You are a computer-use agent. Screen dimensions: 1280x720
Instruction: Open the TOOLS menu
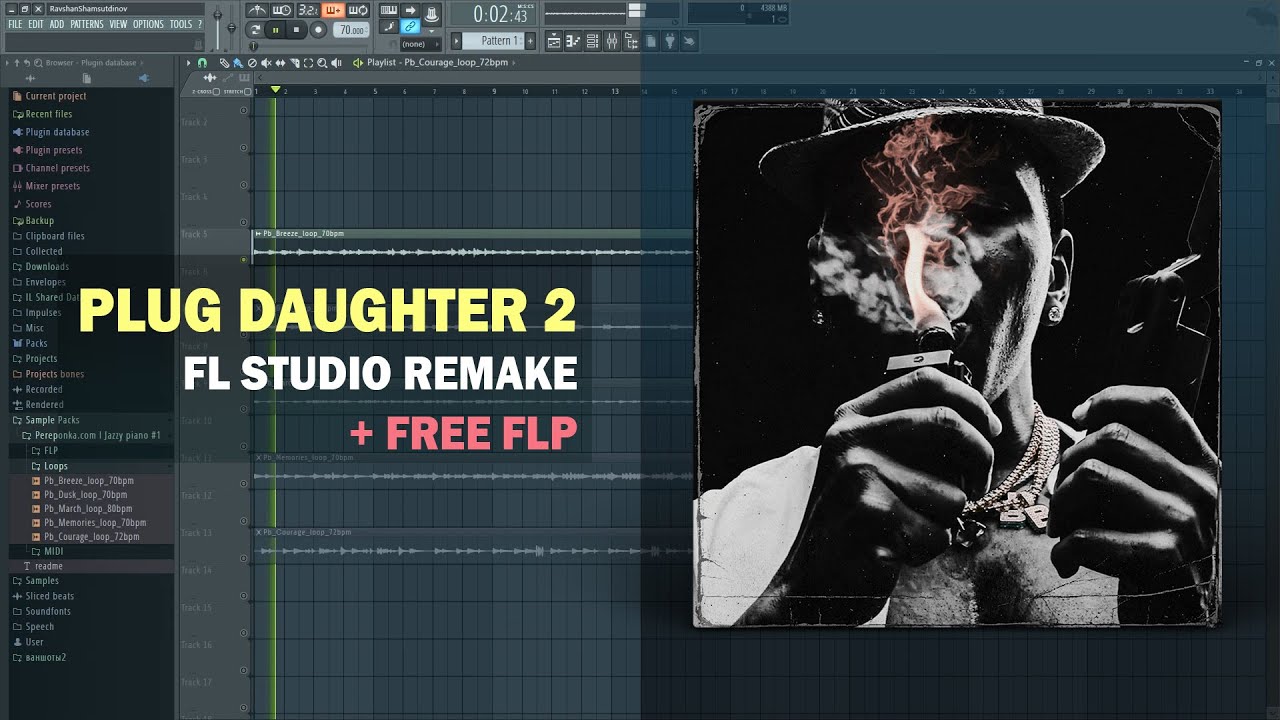pyautogui.click(x=180, y=24)
